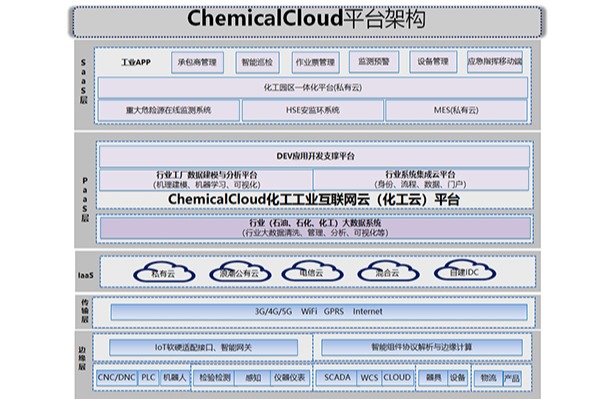Click the 设备管理 box
Screen dimensions: 600x399
[x=433, y=62]
